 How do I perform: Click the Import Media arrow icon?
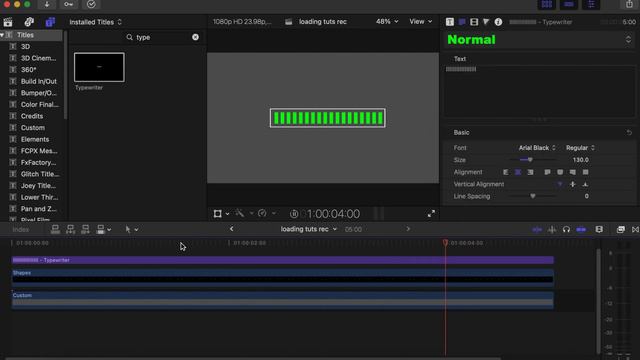click(x=47, y=4)
